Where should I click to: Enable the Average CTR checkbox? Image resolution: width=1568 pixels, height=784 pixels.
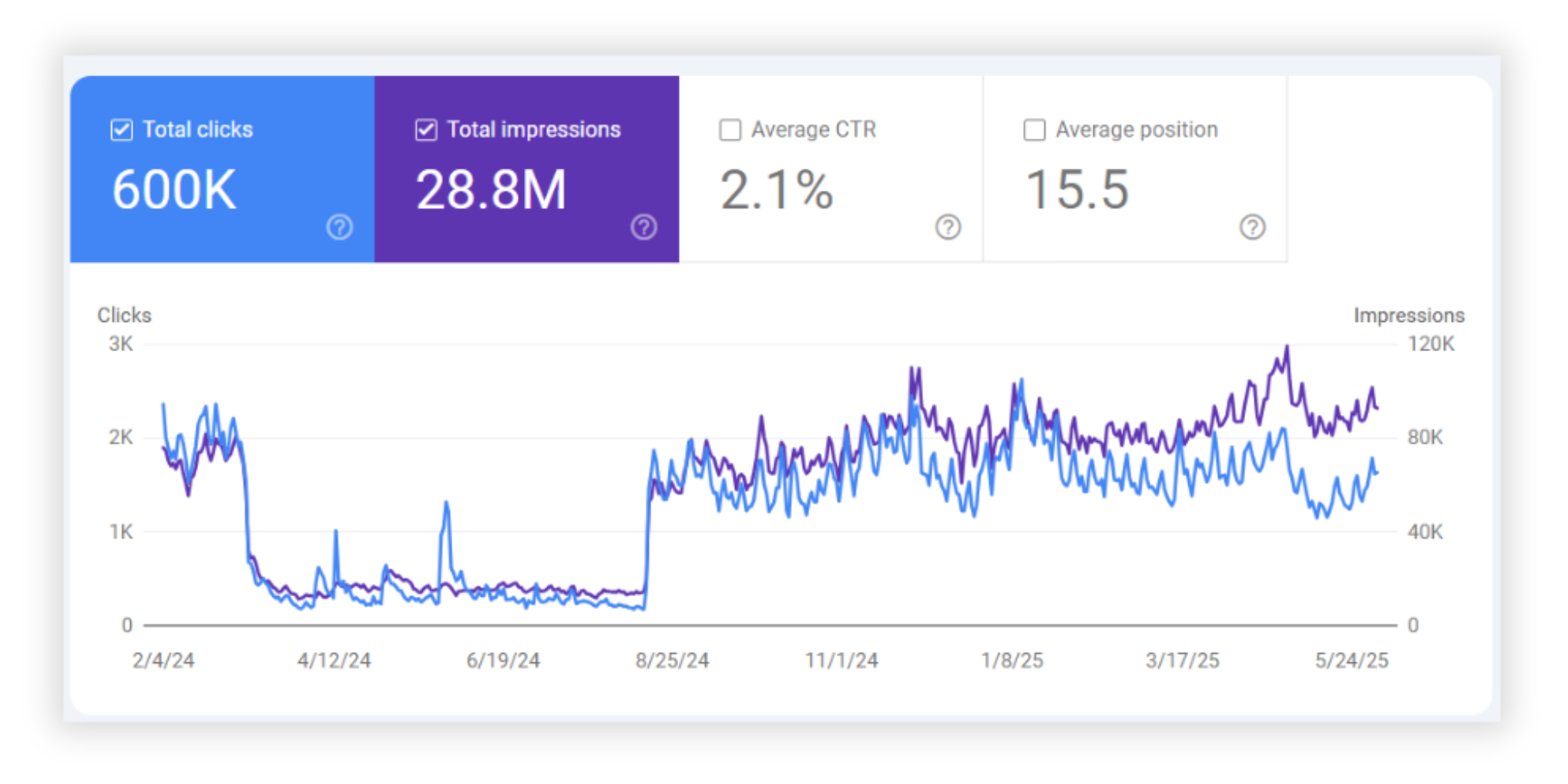click(730, 129)
